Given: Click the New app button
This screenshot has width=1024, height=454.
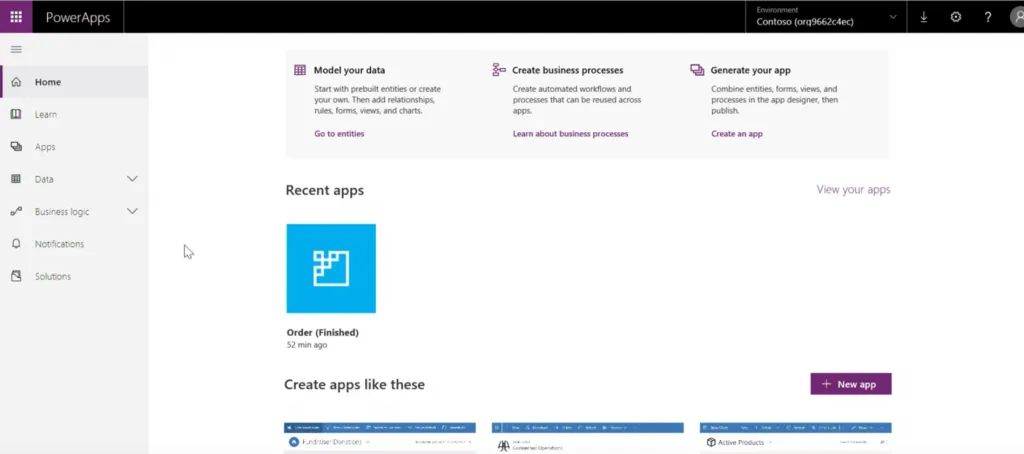Looking at the screenshot, I should [x=850, y=384].
